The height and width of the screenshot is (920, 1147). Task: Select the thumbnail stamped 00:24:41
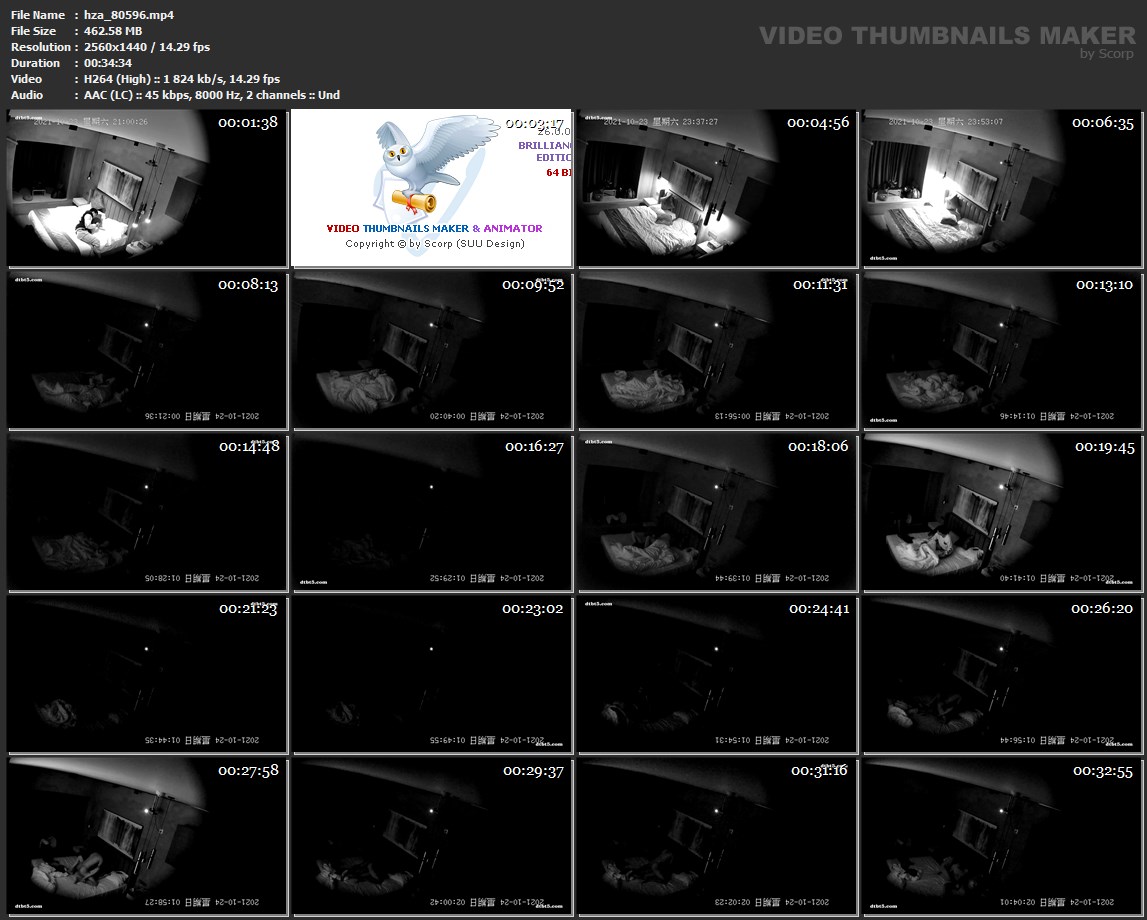717,674
